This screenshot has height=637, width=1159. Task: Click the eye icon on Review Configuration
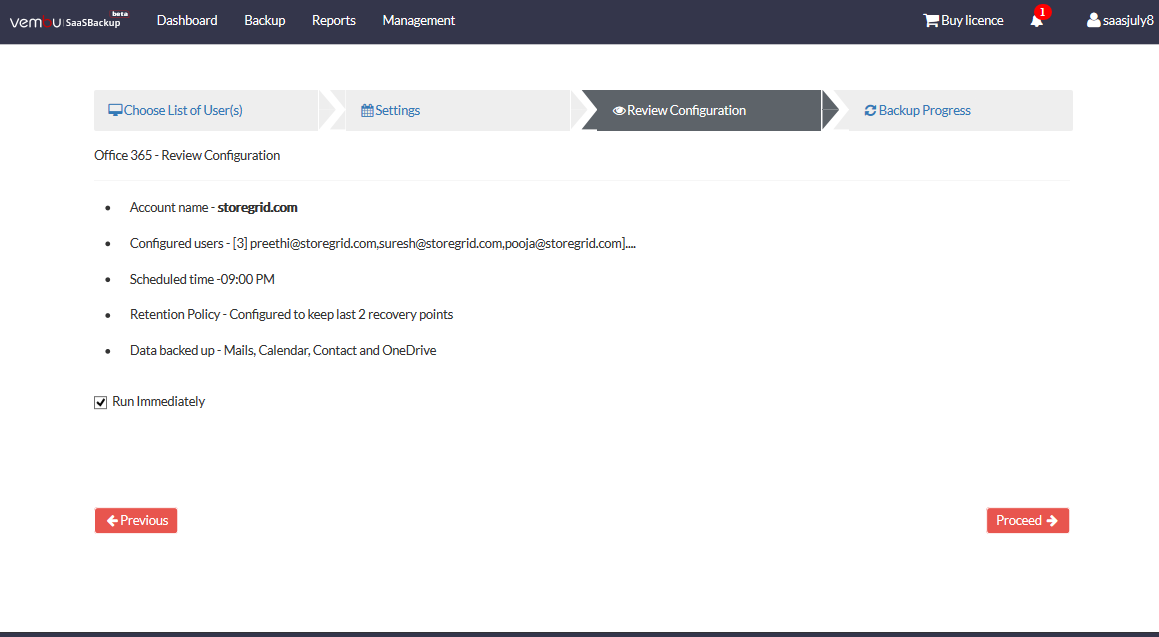pyautogui.click(x=619, y=111)
